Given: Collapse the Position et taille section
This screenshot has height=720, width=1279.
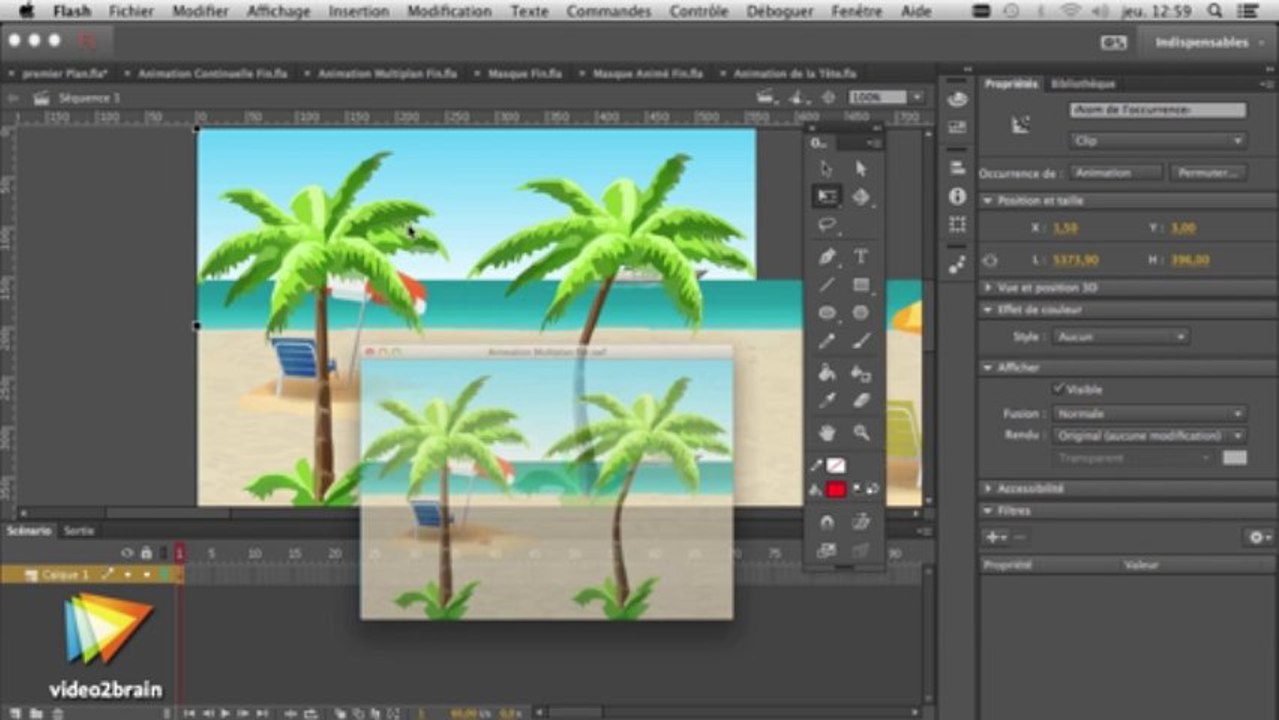Looking at the screenshot, I should (x=988, y=201).
